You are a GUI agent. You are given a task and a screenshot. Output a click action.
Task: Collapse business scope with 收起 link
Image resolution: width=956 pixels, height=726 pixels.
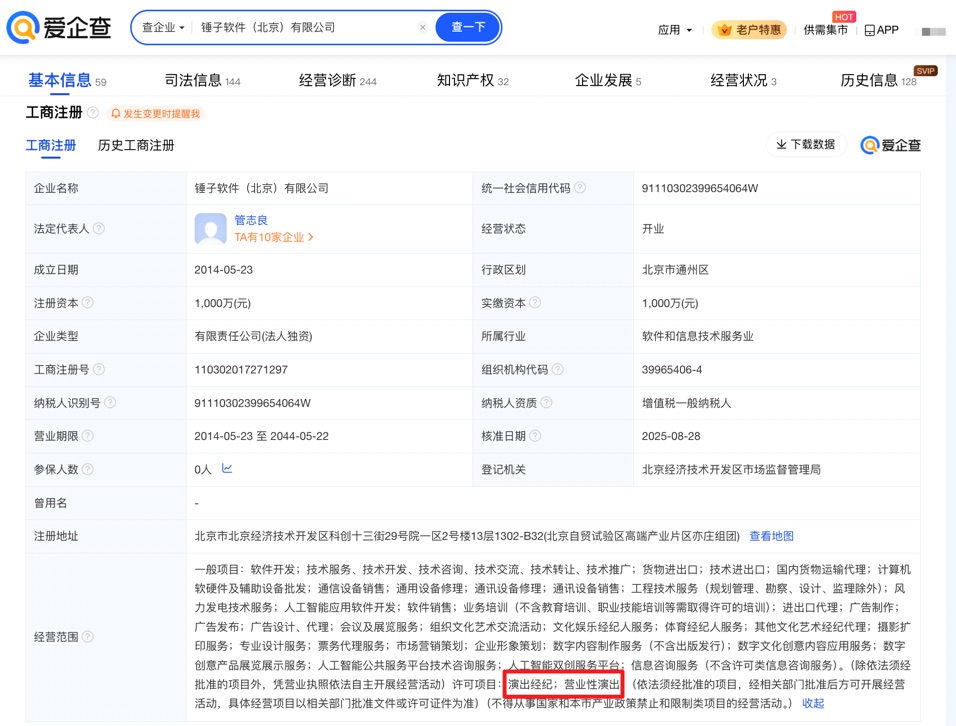(x=813, y=703)
